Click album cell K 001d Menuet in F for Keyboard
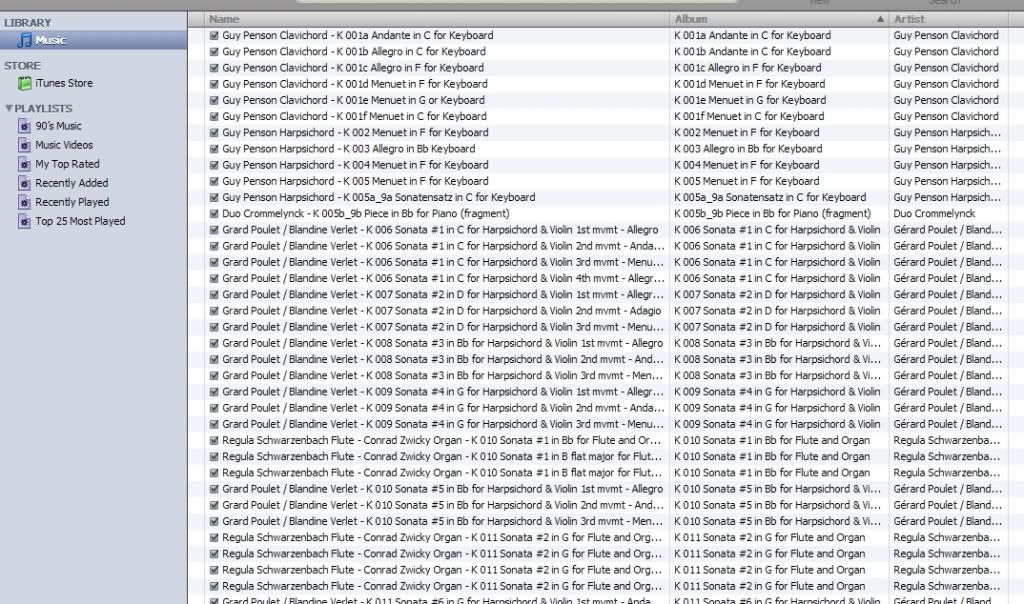 [750, 84]
